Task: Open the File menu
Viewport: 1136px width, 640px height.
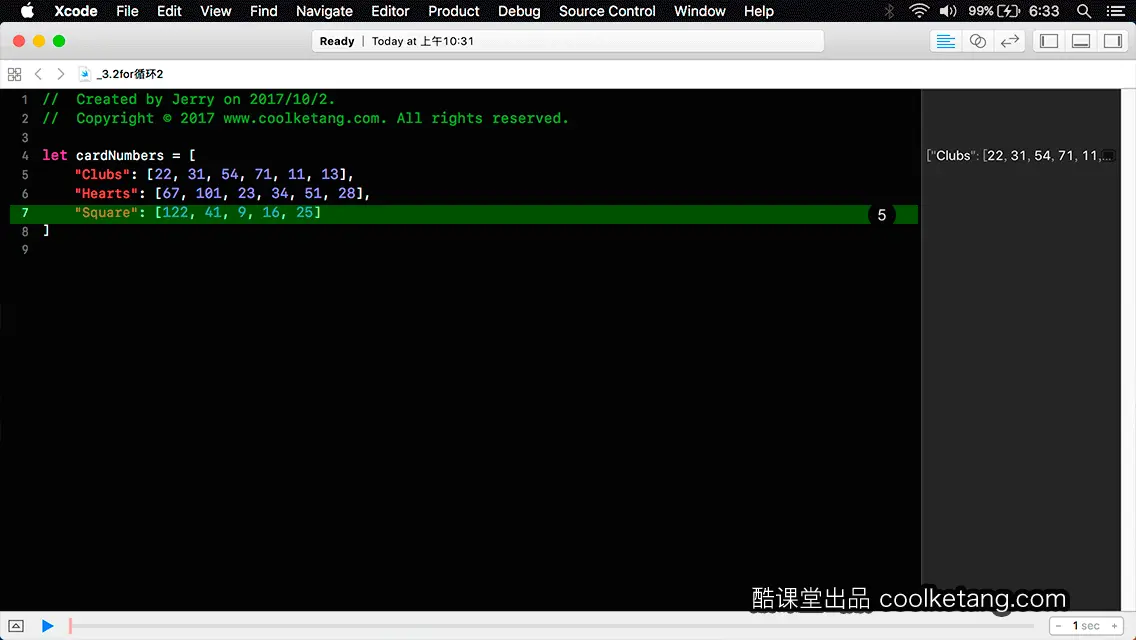Action: (x=128, y=11)
